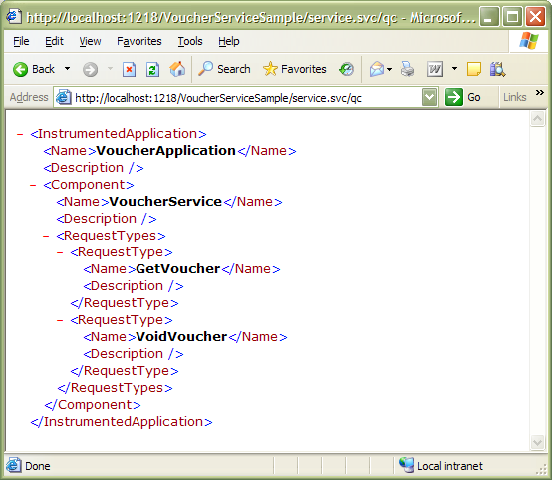Click the Edit with Word icon
Screen dimensions: 552x480
tap(435, 69)
